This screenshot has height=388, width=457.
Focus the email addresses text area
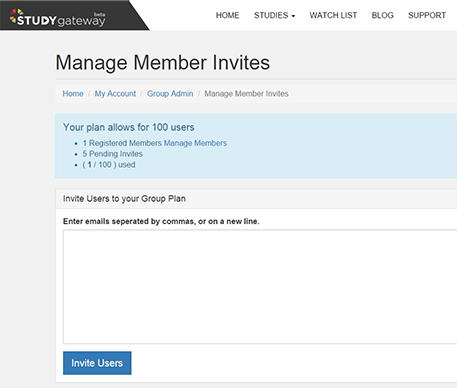tap(260, 287)
